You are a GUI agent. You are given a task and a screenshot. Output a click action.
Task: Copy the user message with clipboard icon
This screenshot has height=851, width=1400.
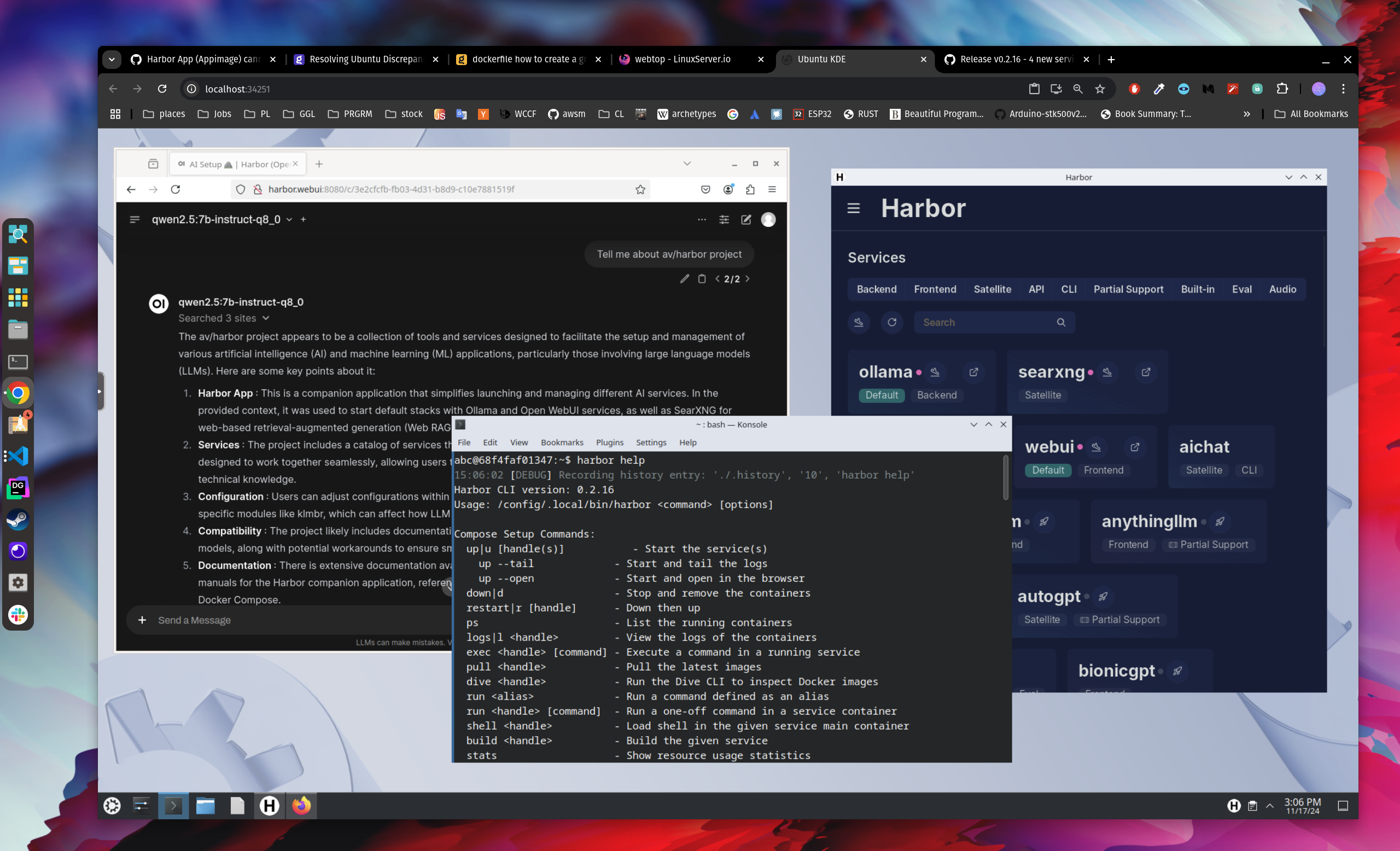(x=702, y=278)
